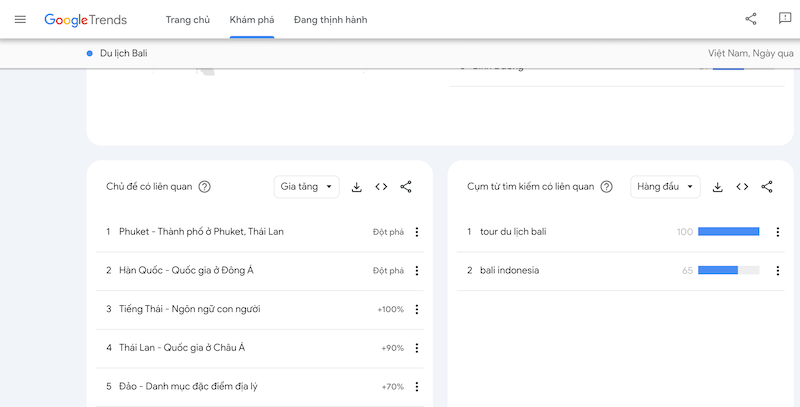Click the blue dot beside Du lịch Bali
Screen dimensions: 800x407
point(90,53)
